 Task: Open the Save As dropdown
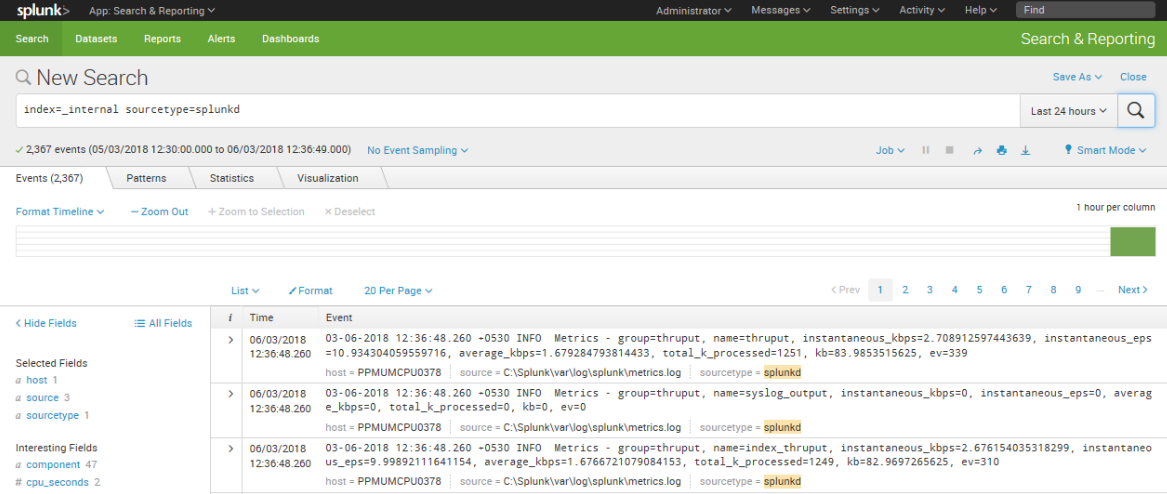pyautogui.click(x=1077, y=77)
